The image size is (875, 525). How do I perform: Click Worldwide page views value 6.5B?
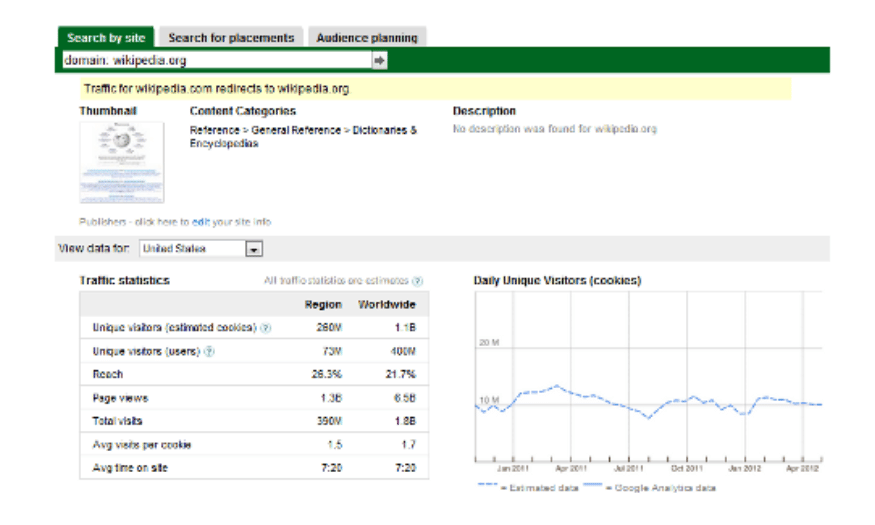405,398
